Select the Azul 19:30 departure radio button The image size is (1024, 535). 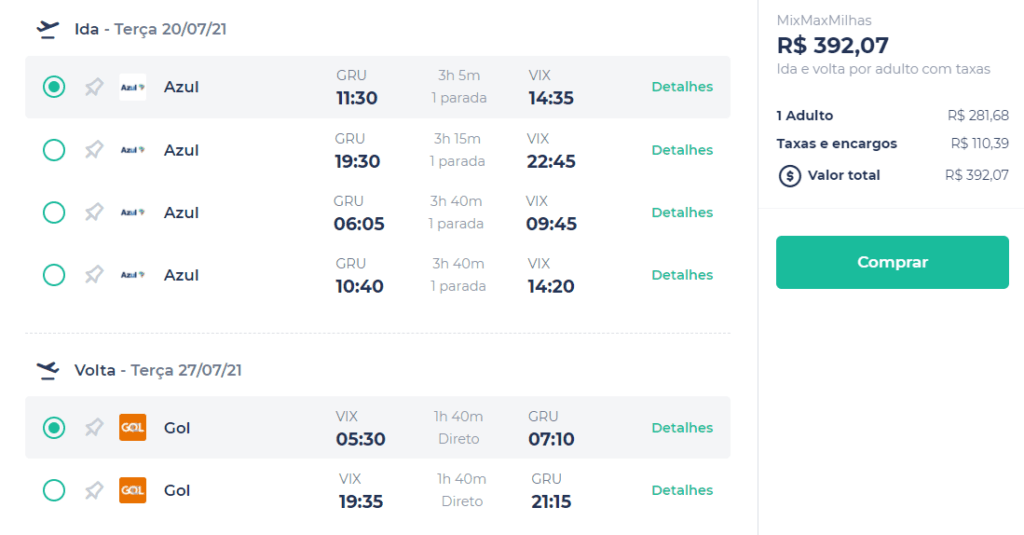[54, 150]
